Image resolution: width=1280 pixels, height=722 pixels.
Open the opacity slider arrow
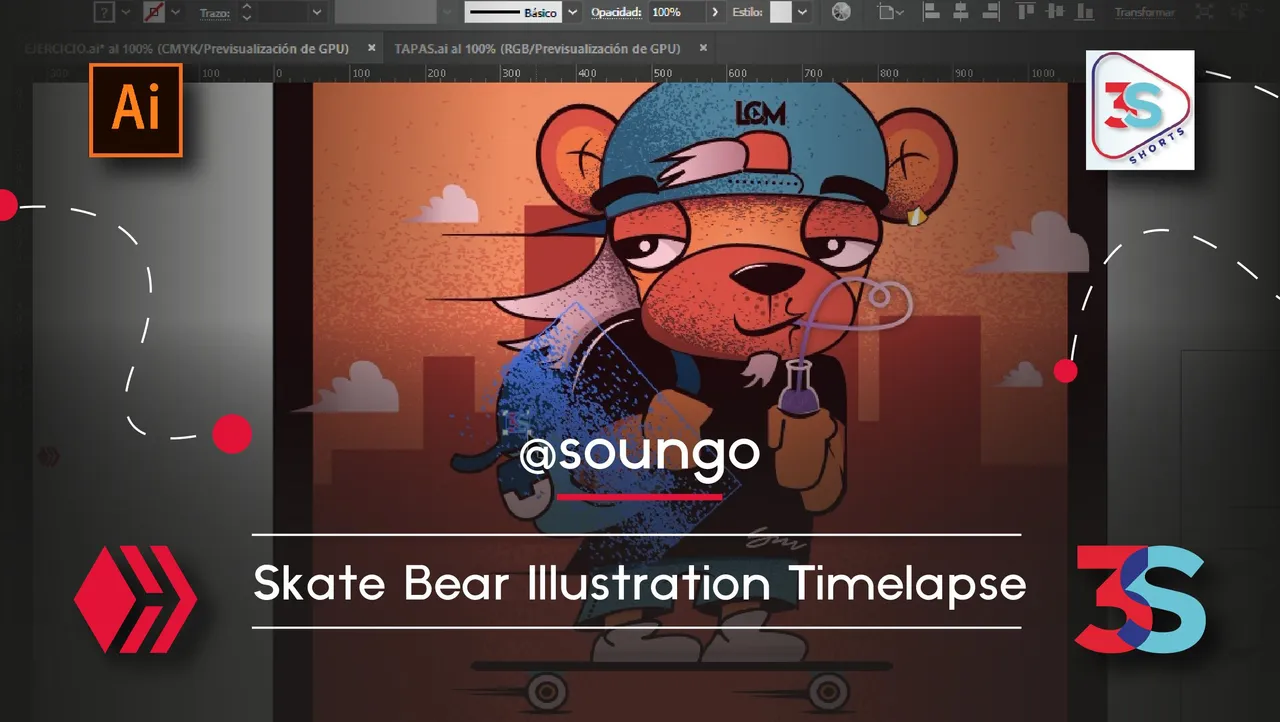click(x=715, y=12)
